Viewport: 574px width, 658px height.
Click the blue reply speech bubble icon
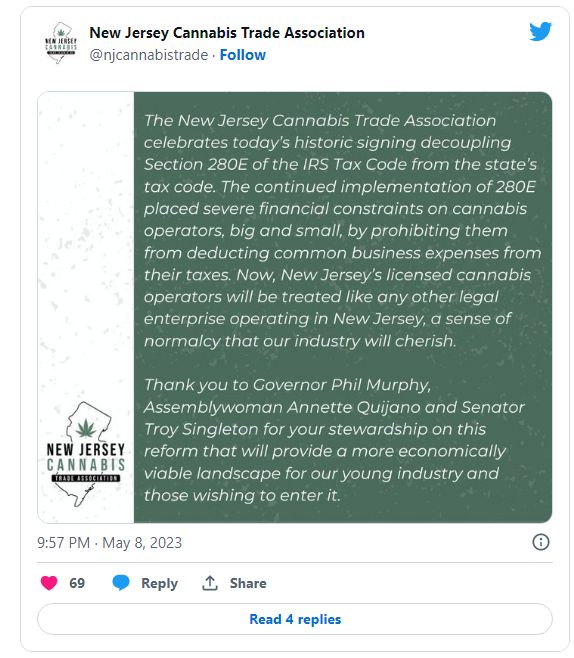pyautogui.click(x=121, y=583)
